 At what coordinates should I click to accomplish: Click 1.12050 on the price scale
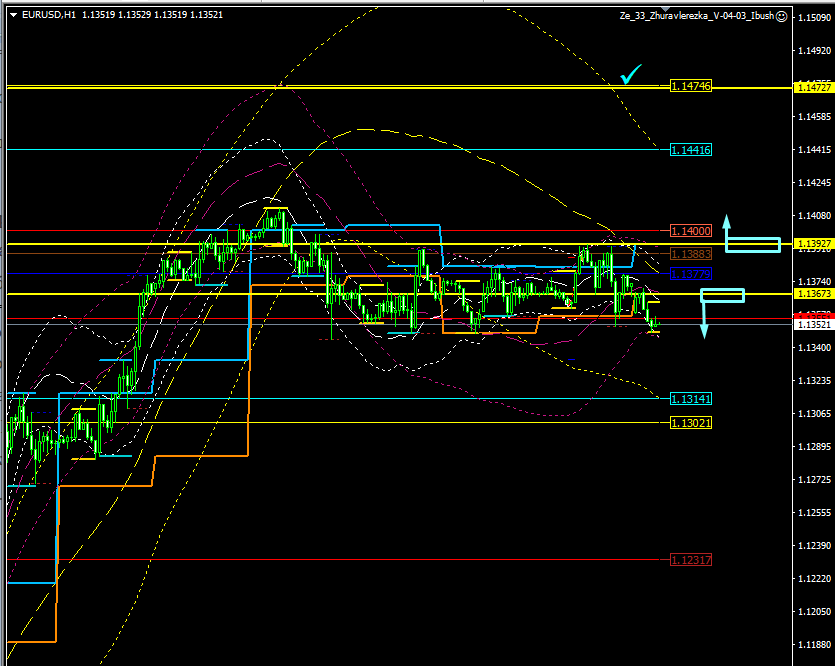(814, 612)
